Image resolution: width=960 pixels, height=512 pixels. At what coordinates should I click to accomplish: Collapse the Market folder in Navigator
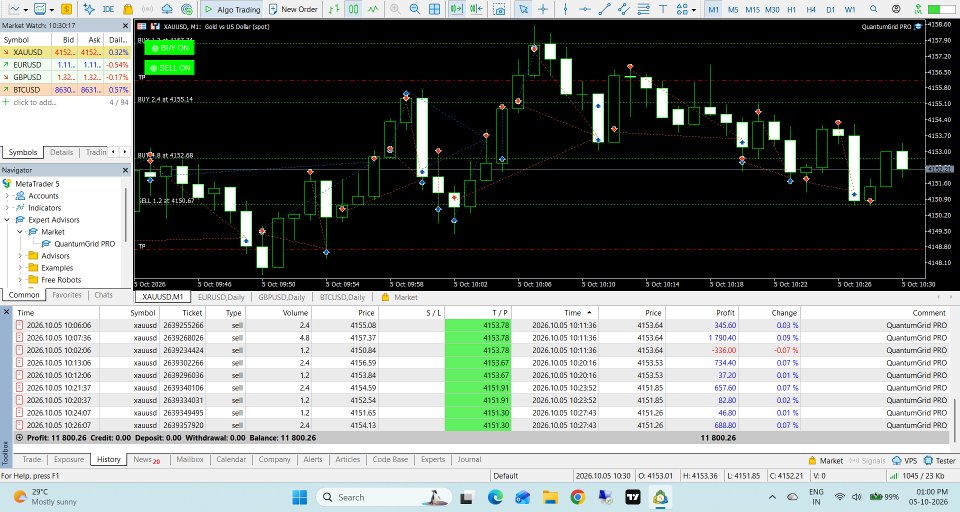point(20,232)
